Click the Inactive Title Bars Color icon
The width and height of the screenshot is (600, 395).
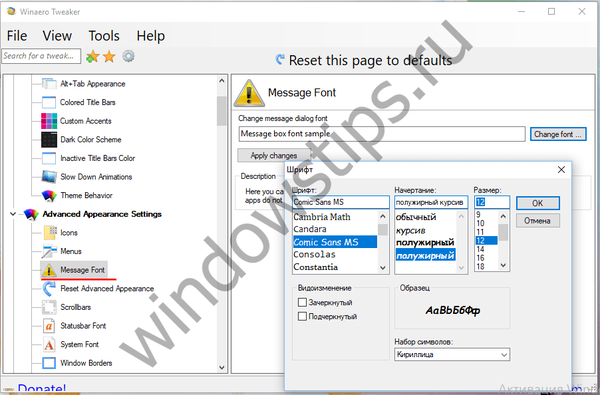point(49,158)
